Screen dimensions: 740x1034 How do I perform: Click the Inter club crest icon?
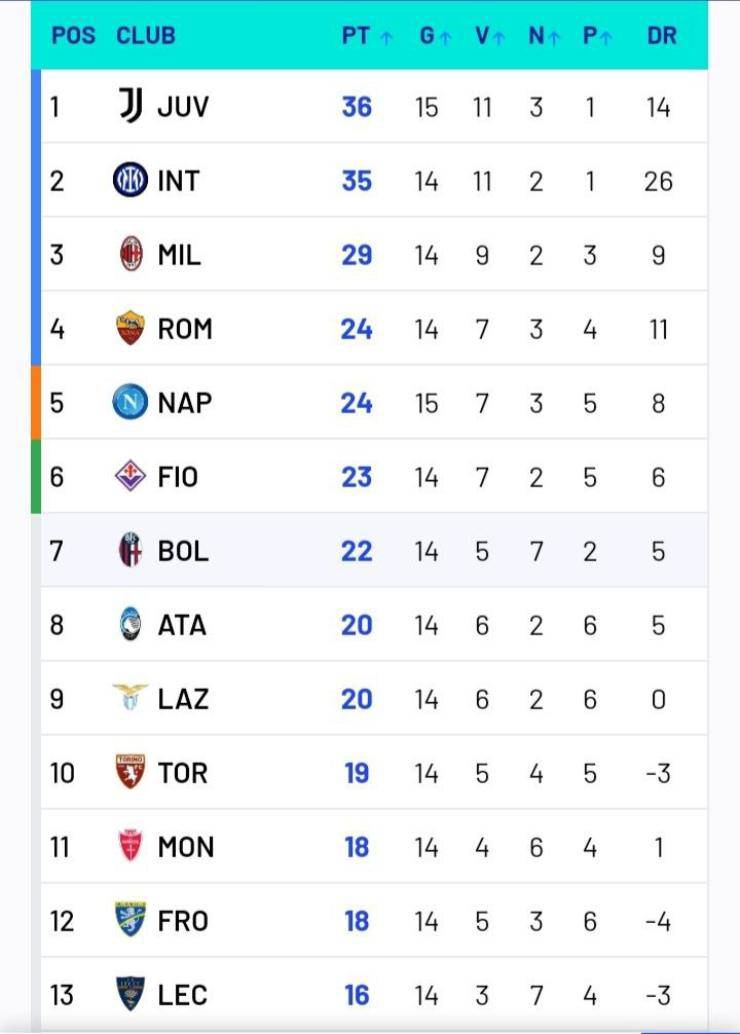click(x=130, y=181)
